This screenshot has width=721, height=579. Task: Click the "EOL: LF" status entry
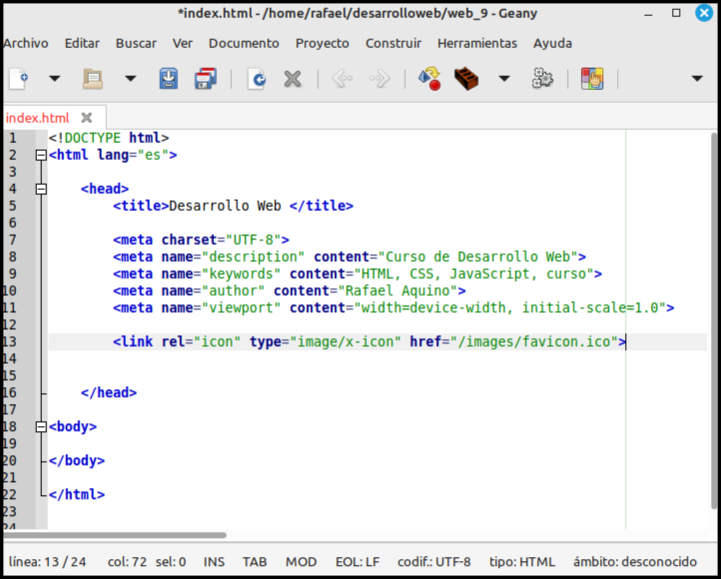pyautogui.click(x=357, y=562)
